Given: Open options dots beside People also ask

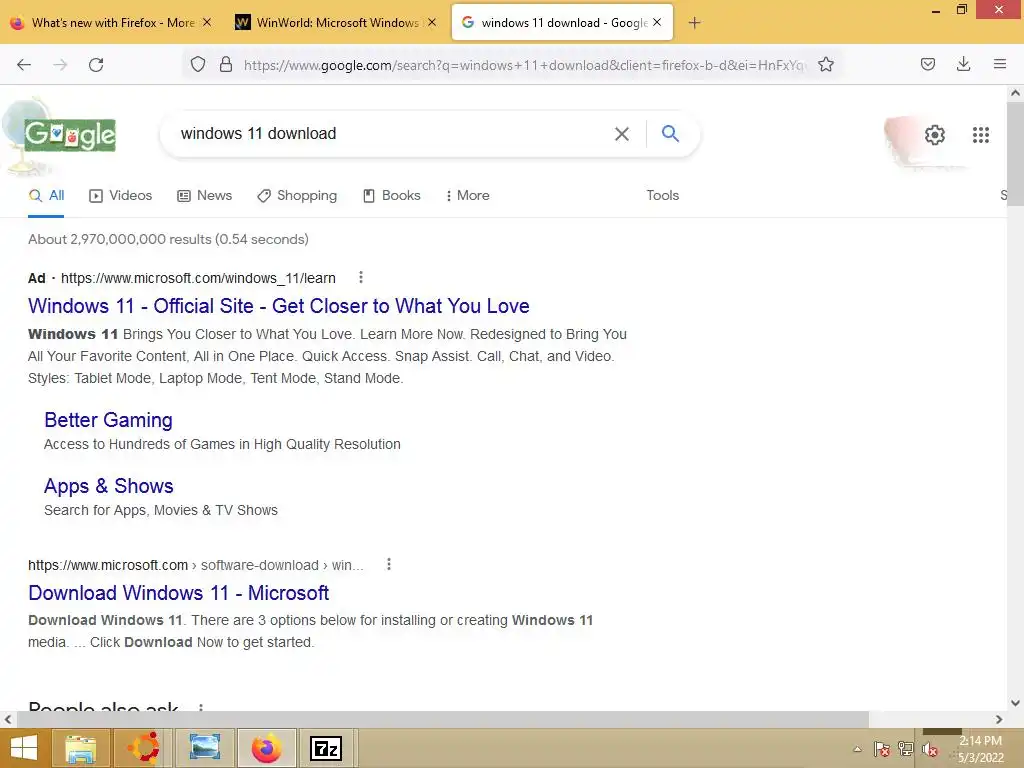Looking at the screenshot, I should tap(200, 707).
